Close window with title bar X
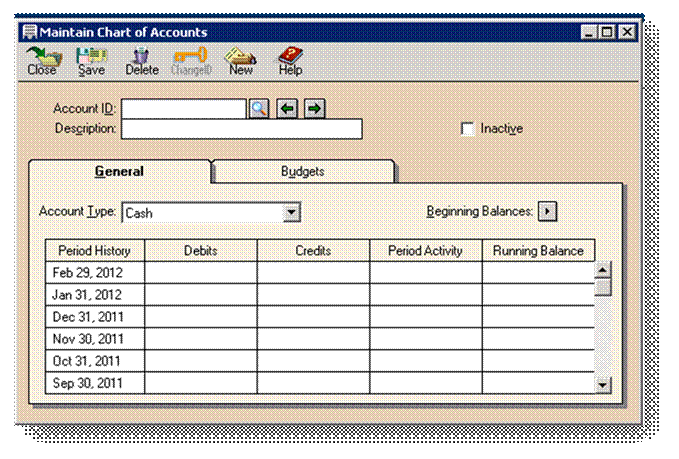Image resolution: width=679 pixels, height=459 pixels. coord(627,32)
